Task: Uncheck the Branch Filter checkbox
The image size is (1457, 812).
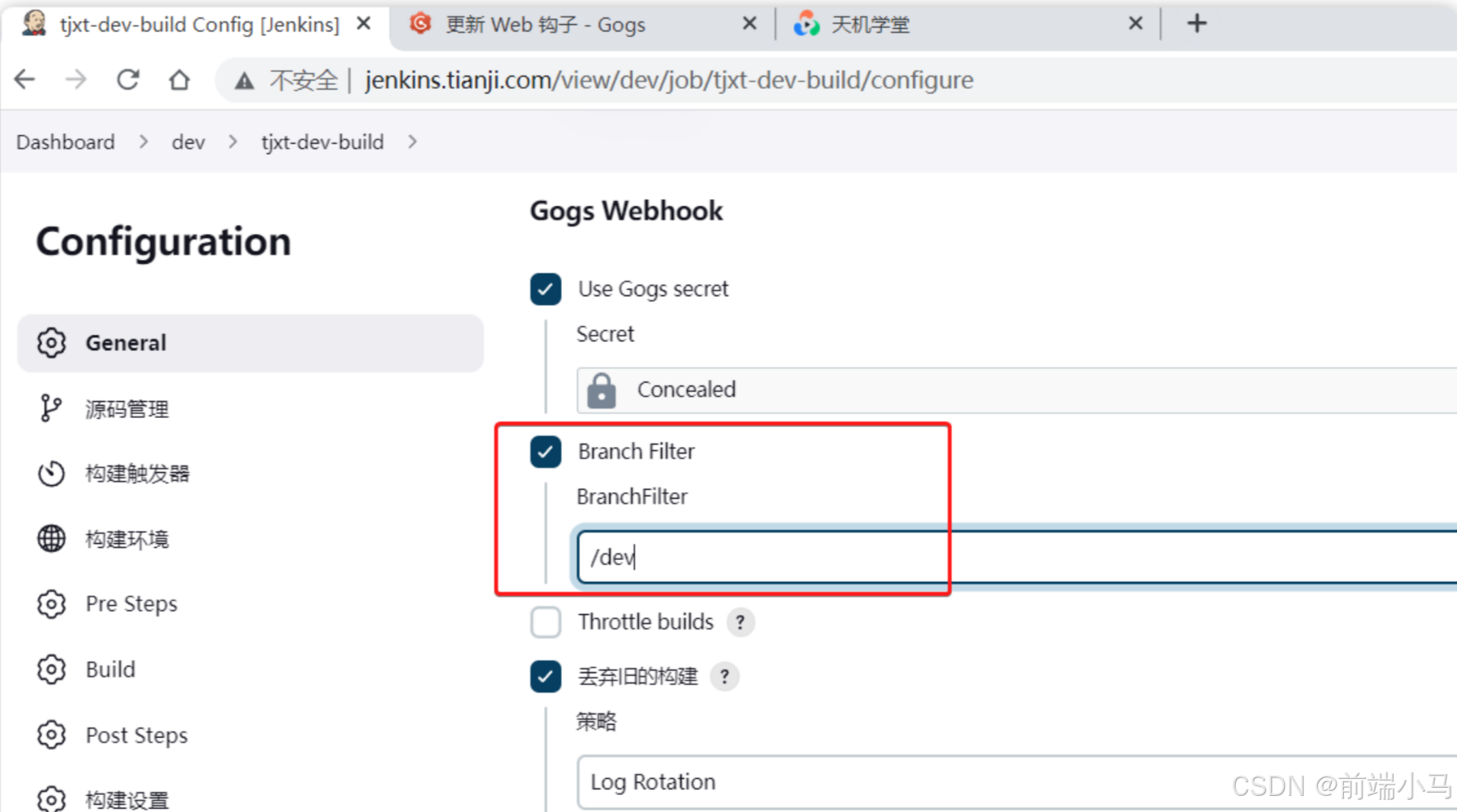Action: pos(546,452)
